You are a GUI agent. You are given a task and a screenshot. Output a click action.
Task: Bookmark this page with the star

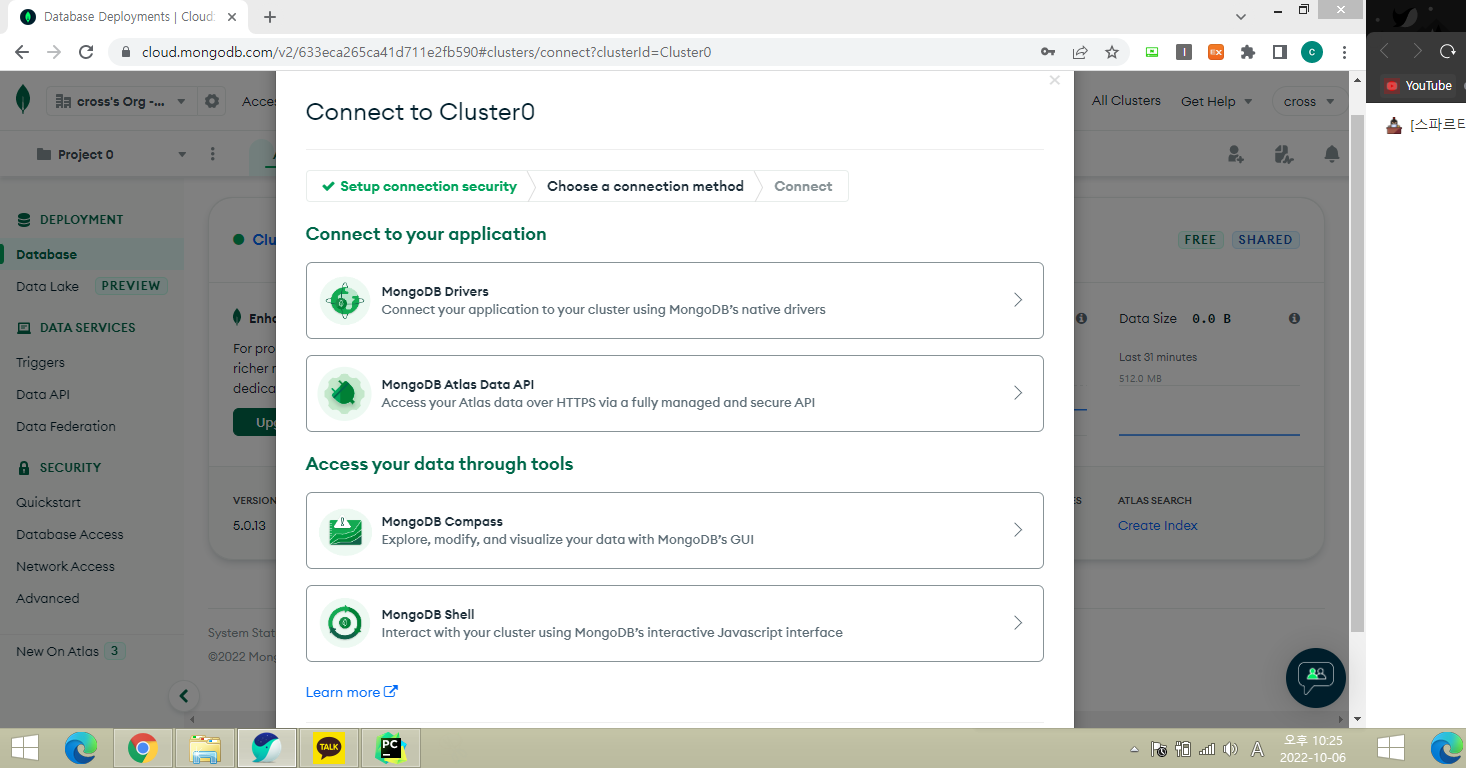point(1112,52)
